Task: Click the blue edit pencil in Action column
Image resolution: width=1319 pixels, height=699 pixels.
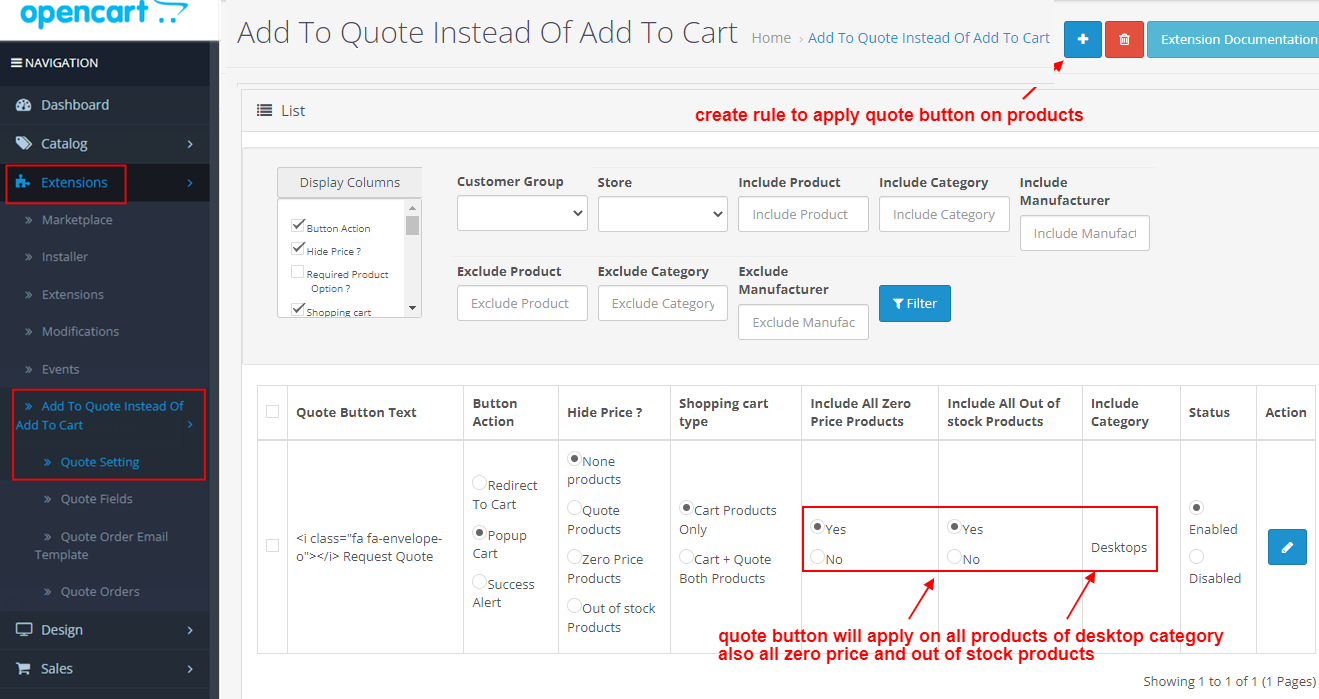Action: click(1287, 547)
